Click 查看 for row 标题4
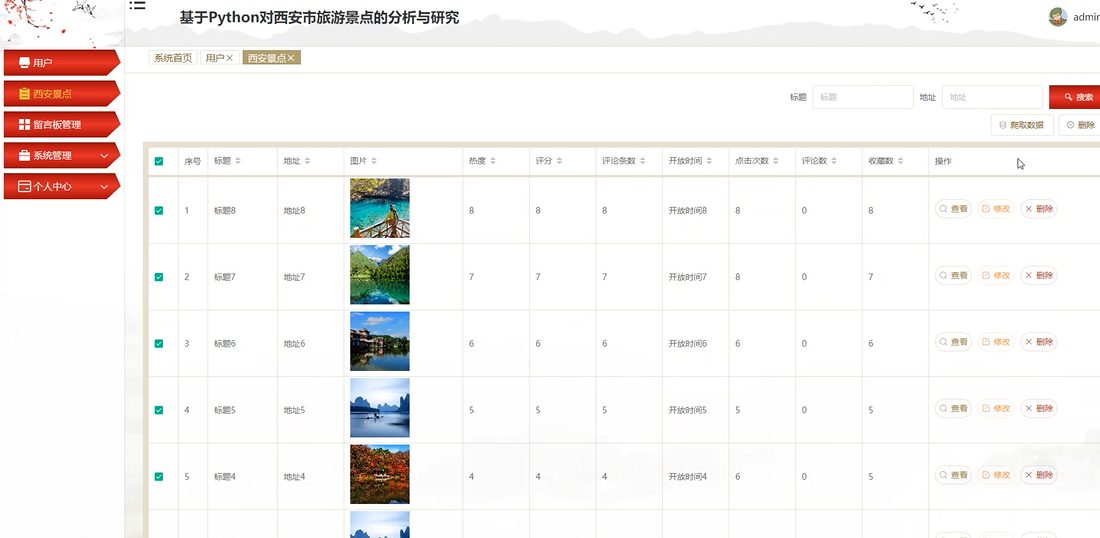 [x=953, y=475]
